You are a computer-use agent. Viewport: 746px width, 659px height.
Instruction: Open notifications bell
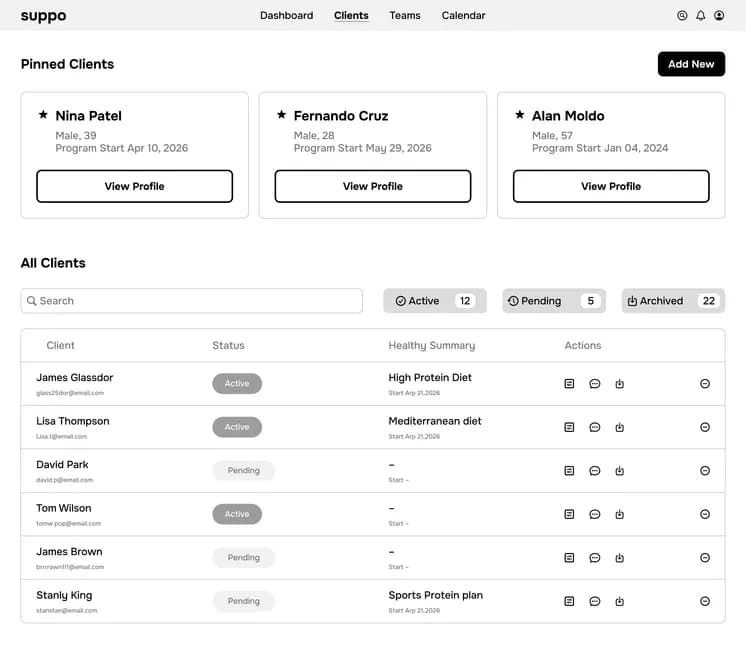[700, 16]
